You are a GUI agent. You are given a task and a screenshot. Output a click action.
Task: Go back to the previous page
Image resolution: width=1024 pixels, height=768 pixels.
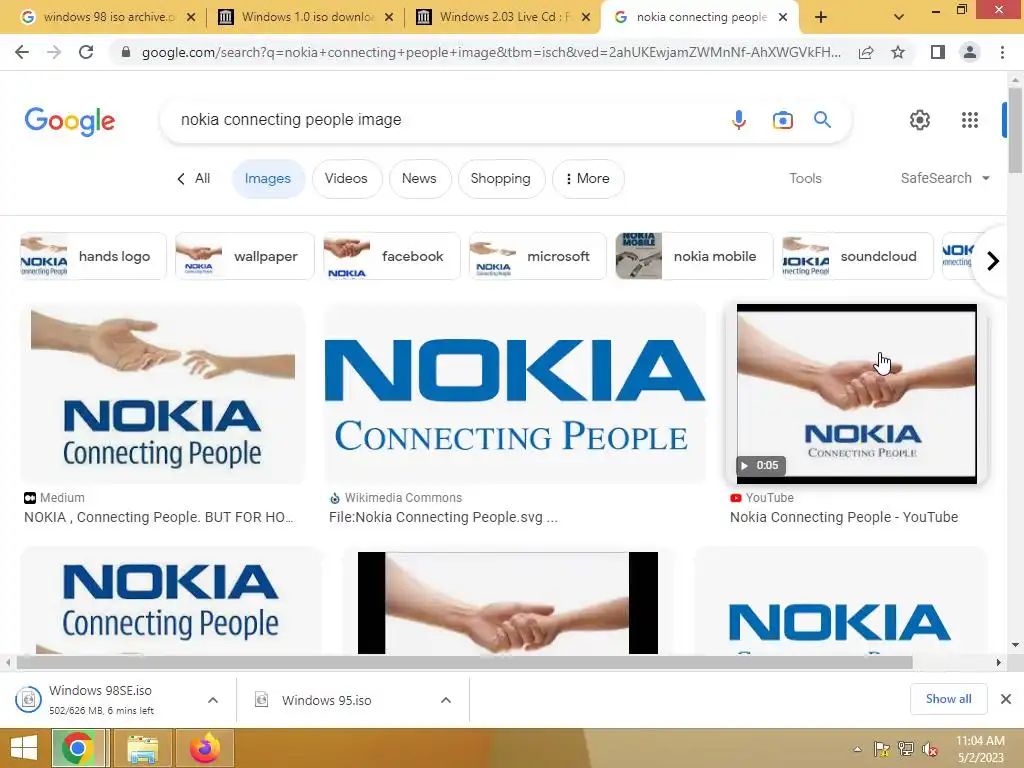22,52
